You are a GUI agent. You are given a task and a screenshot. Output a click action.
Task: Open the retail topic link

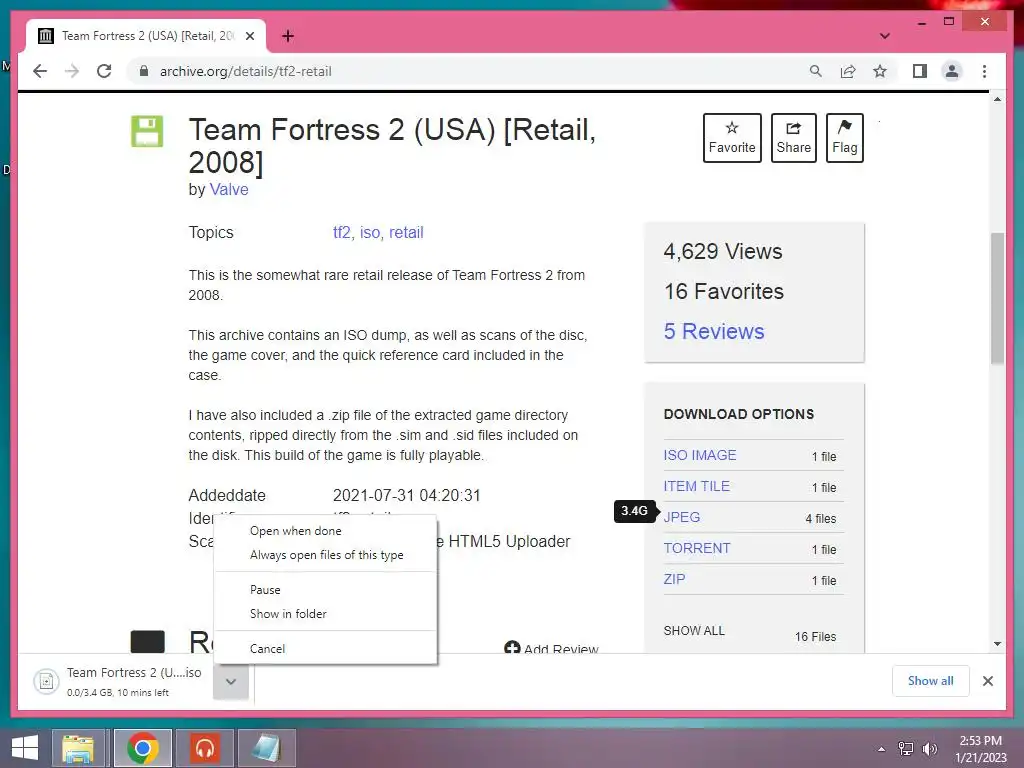coord(406,232)
